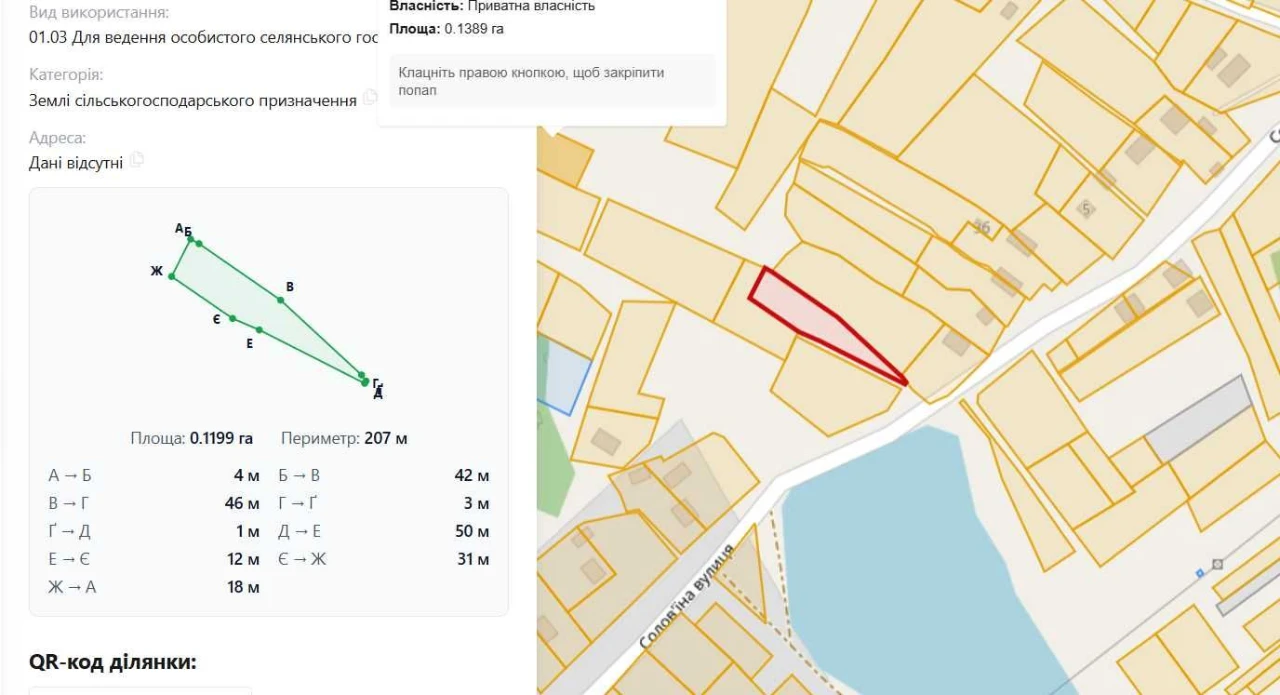Select the 'Г → Ґ' edge label
Viewport: 1280px width, 695px height.
pos(298,504)
